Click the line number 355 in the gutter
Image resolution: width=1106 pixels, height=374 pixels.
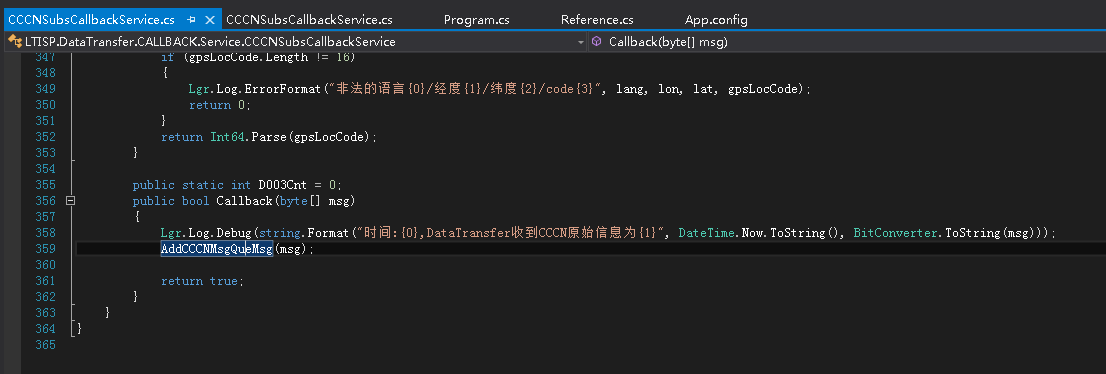pos(45,185)
